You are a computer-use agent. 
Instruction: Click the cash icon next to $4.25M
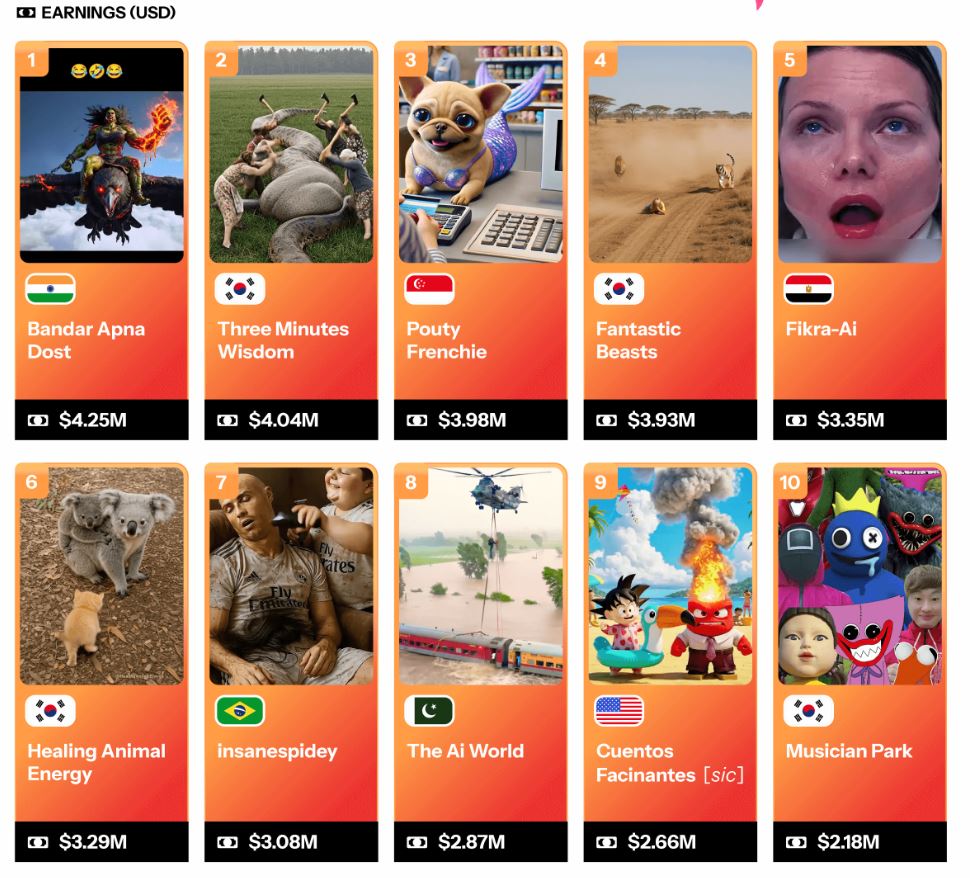pyautogui.click(x=38, y=421)
